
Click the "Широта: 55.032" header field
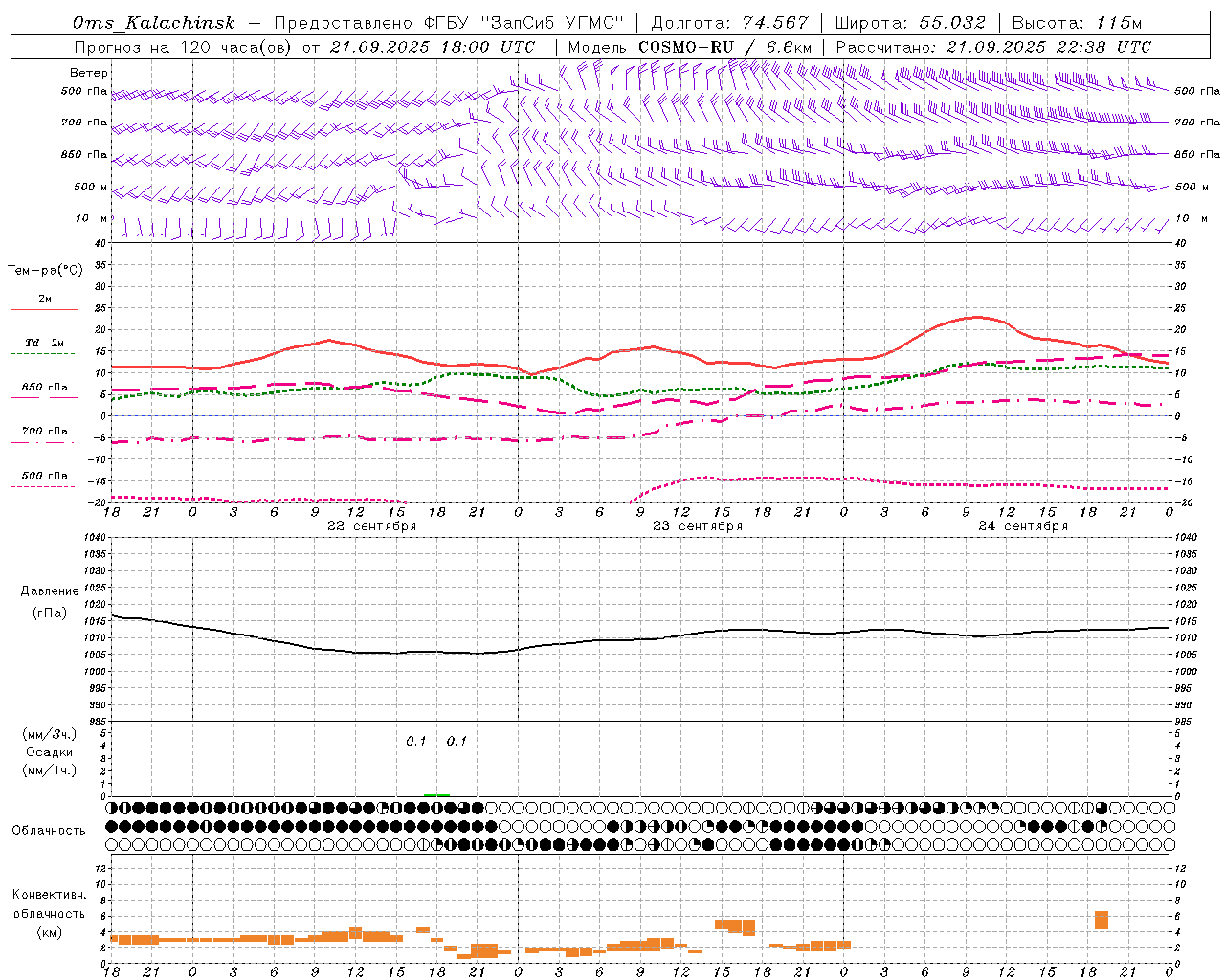coord(910,23)
